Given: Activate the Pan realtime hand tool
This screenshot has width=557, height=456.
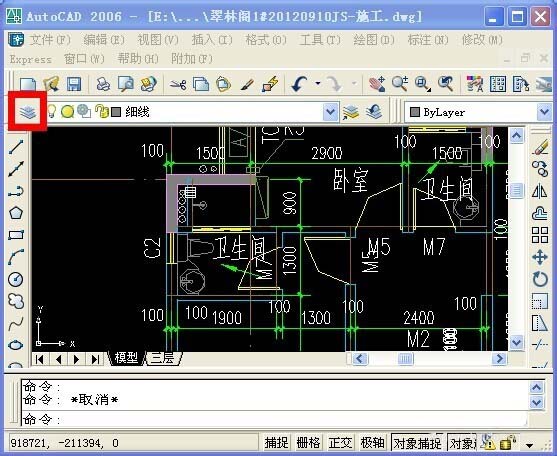Looking at the screenshot, I should pos(377,84).
